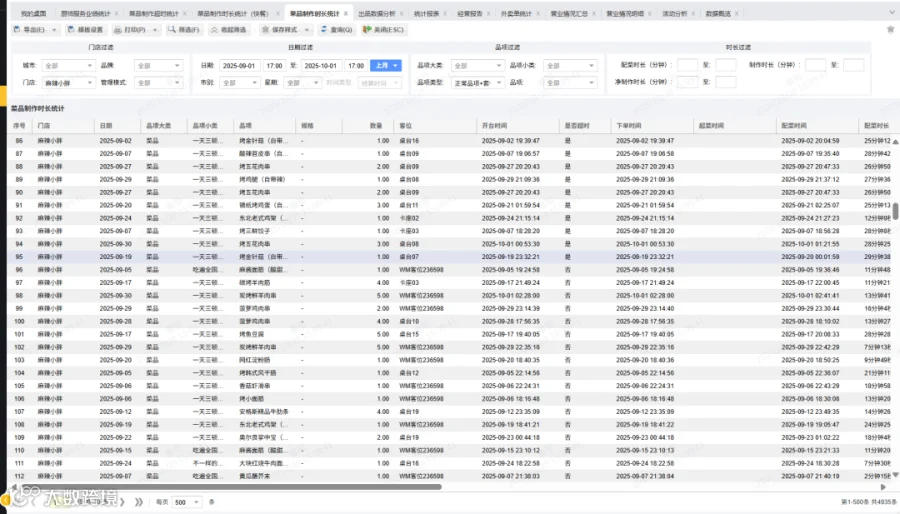Switch to 外卖单统计 tab

coord(516,13)
